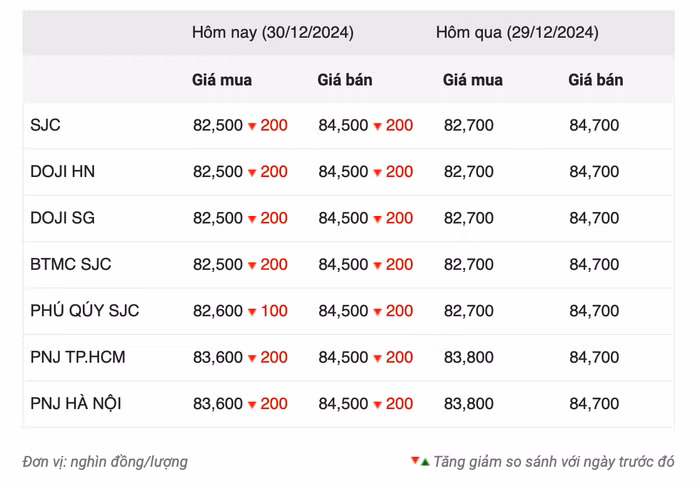700x482 pixels.
Task: Select the Hôm nay (30/12/2024) column header
Action: [x=272, y=32]
